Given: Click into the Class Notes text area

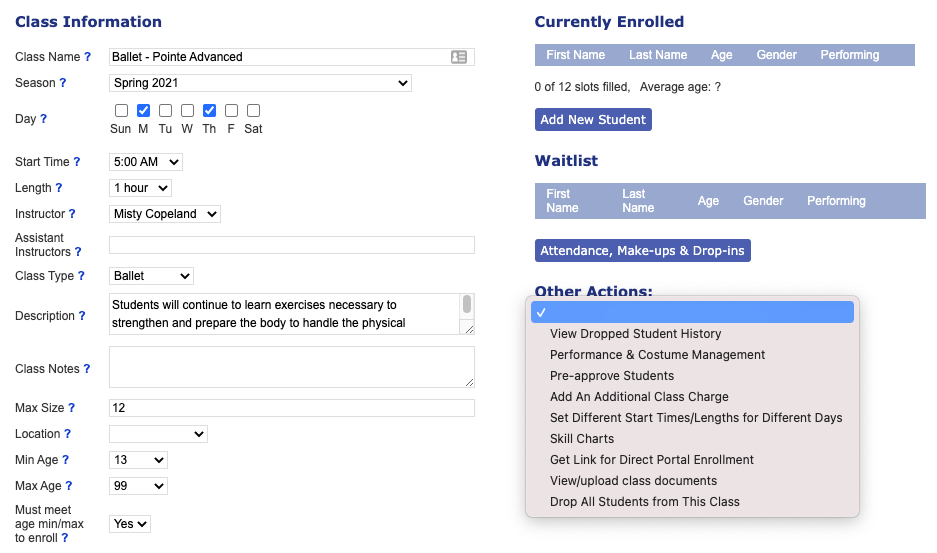Looking at the screenshot, I should (x=291, y=367).
